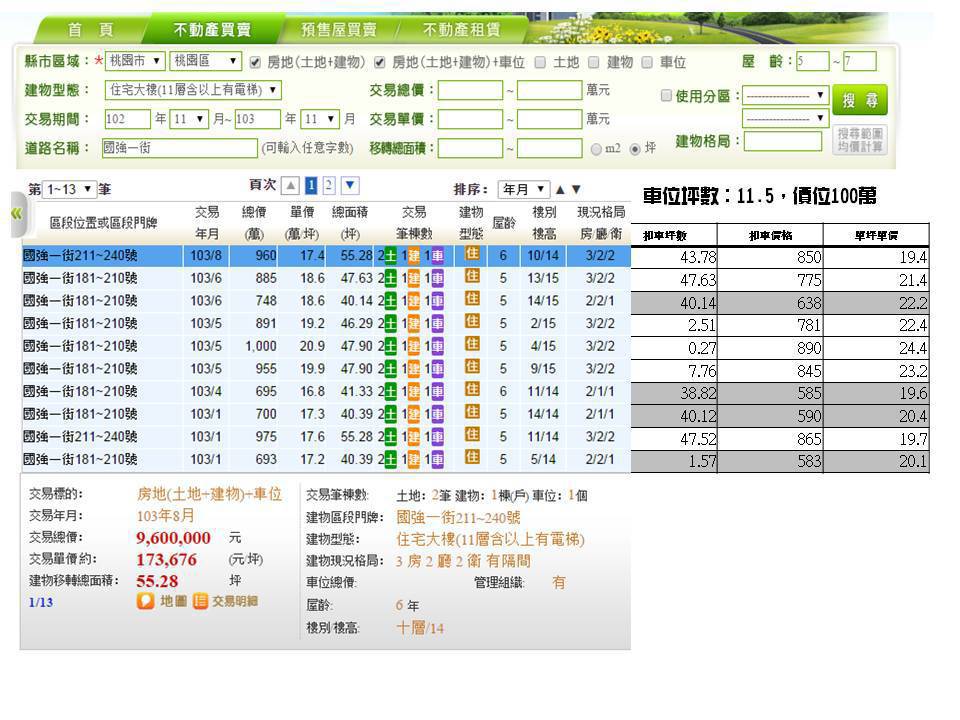
Task: Enable the 土地 checkbox
Action: coord(540,62)
